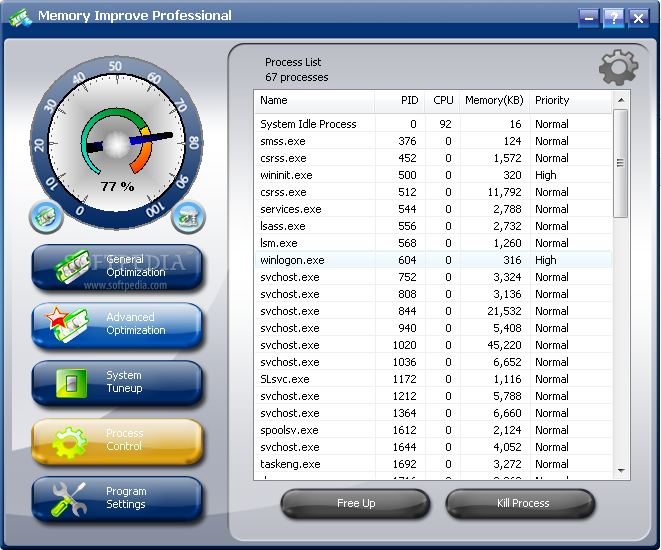Viewport: 661px width, 550px height.
Task: Select System Idle Process row
Action: [433, 124]
